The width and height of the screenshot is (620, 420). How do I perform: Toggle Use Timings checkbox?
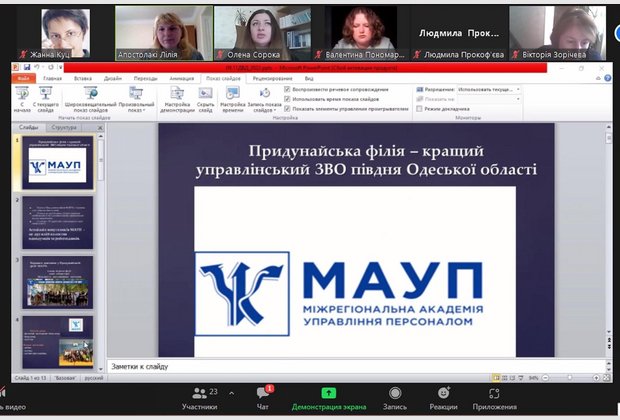(x=288, y=98)
